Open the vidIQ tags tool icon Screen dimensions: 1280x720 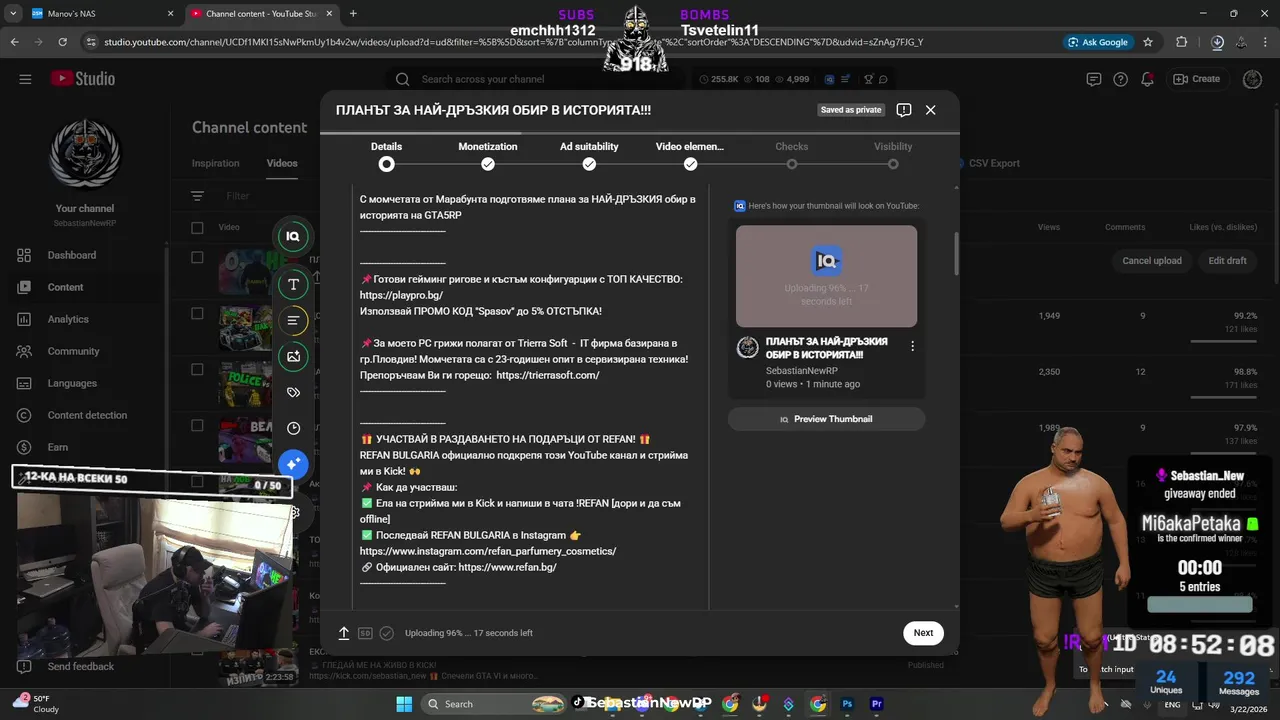point(293,392)
